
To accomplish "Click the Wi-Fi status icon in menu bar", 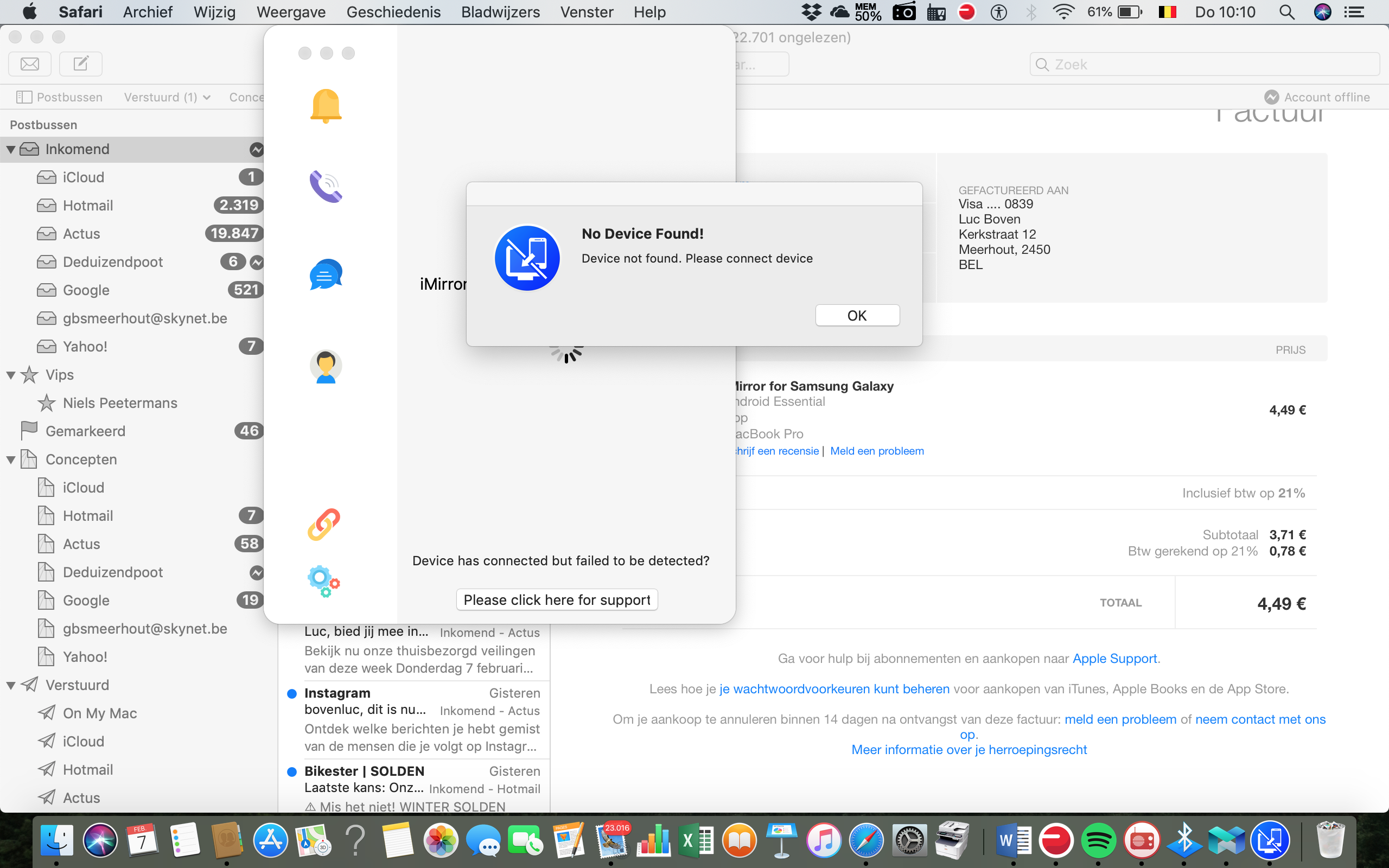I will tap(1063, 12).
